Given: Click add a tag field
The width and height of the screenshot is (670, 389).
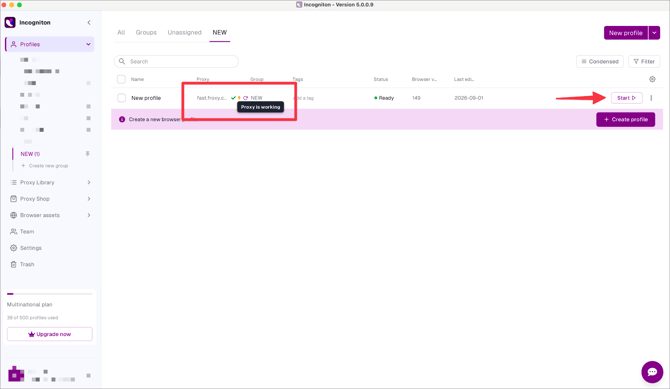Looking at the screenshot, I should point(303,98).
